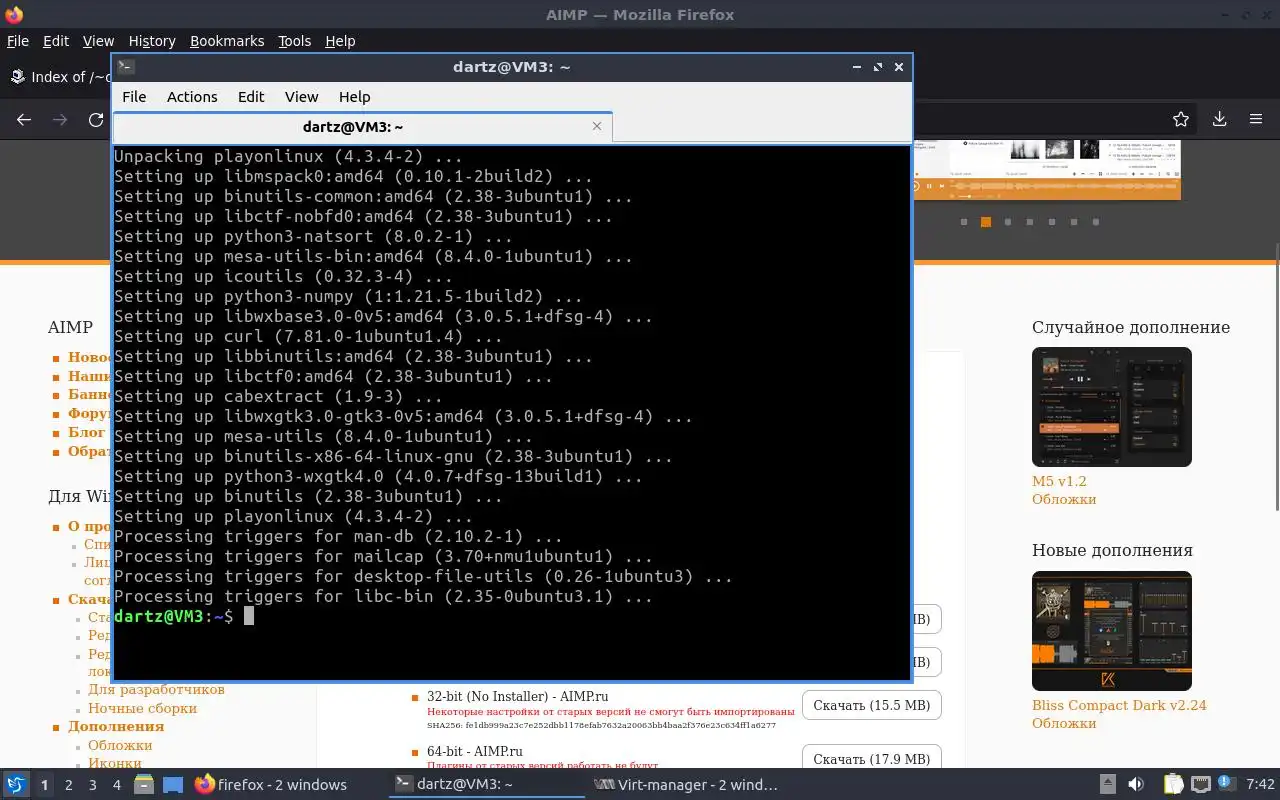Open terminal Actions menu
Screen dimensions: 1280x800
pos(192,97)
